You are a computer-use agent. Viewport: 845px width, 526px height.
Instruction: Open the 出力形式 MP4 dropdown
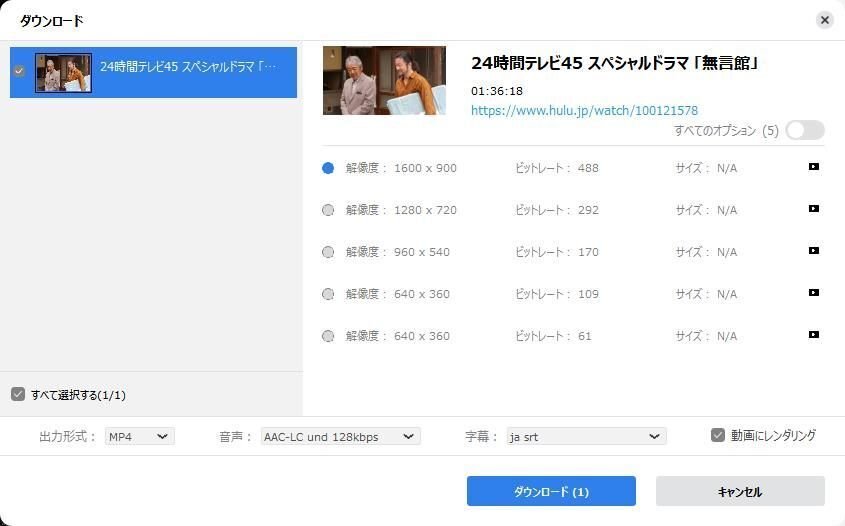[139, 437]
